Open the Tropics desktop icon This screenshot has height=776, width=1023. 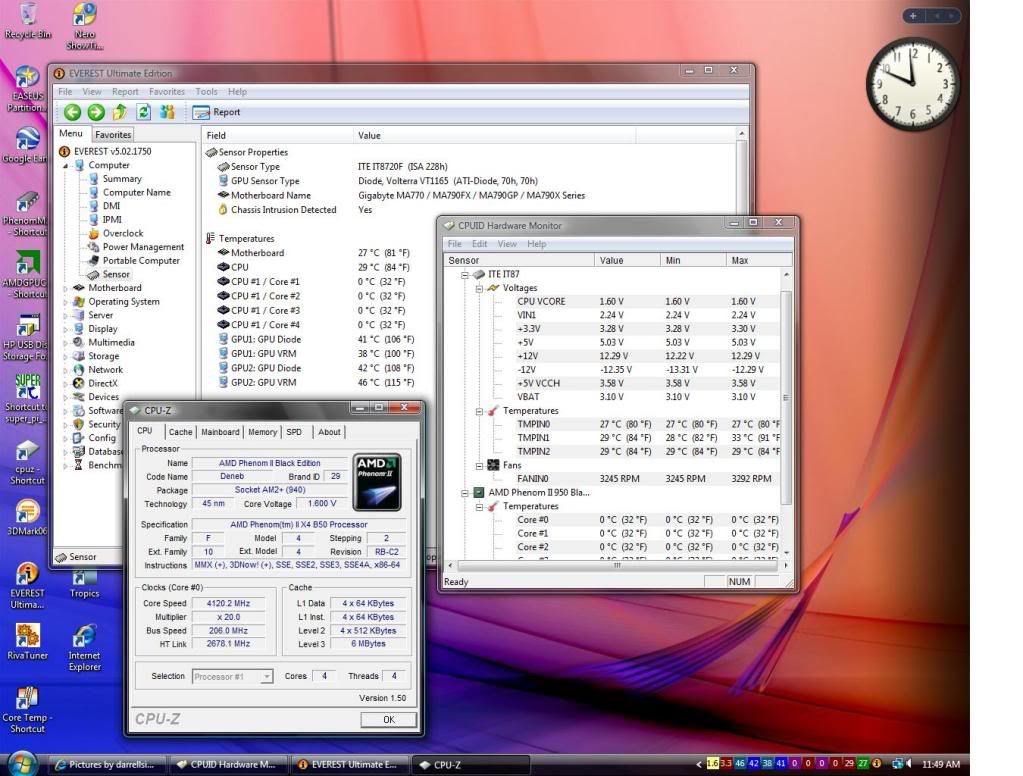tap(84, 584)
